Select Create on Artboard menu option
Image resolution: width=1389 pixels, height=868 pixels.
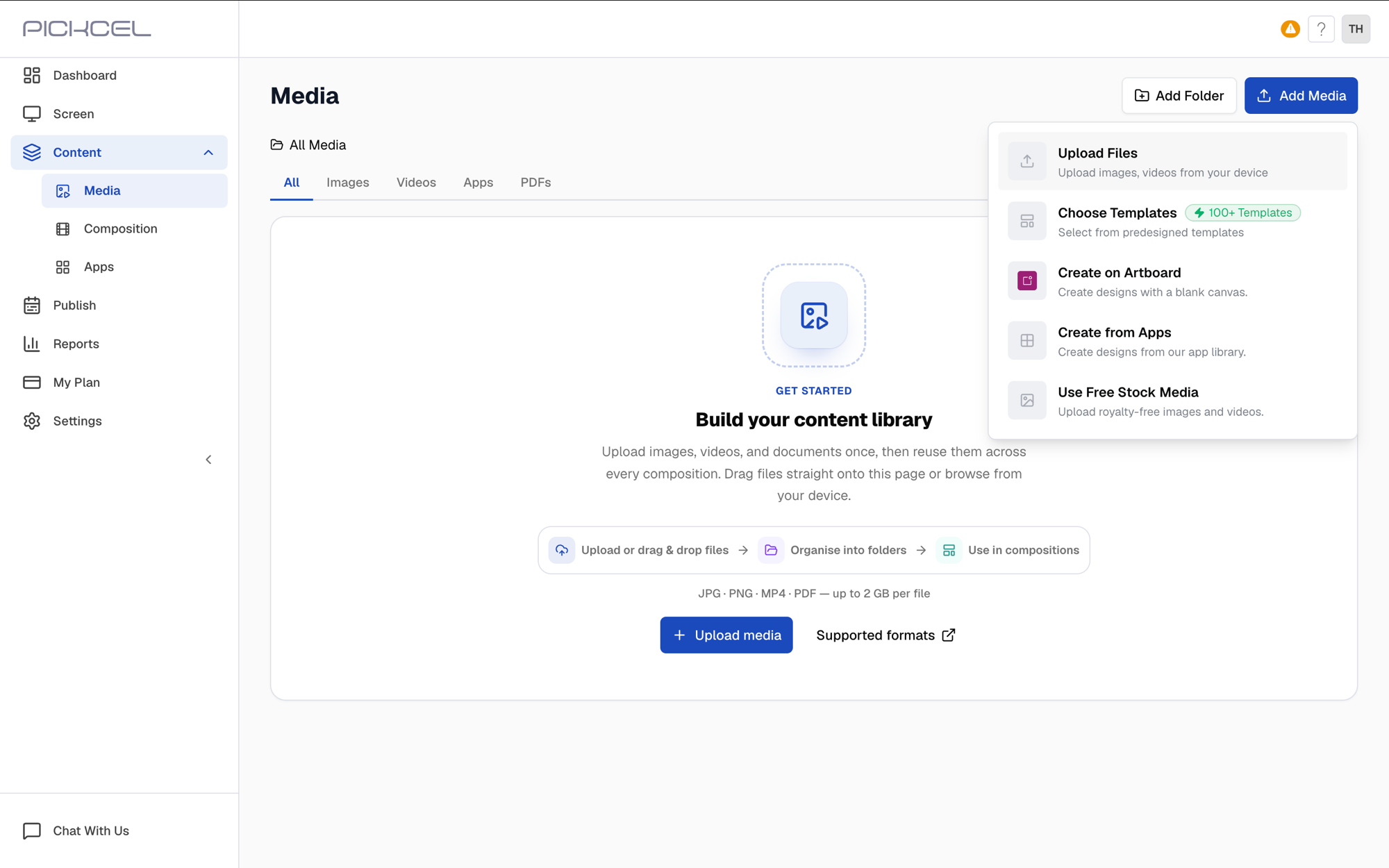[x=1172, y=281]
